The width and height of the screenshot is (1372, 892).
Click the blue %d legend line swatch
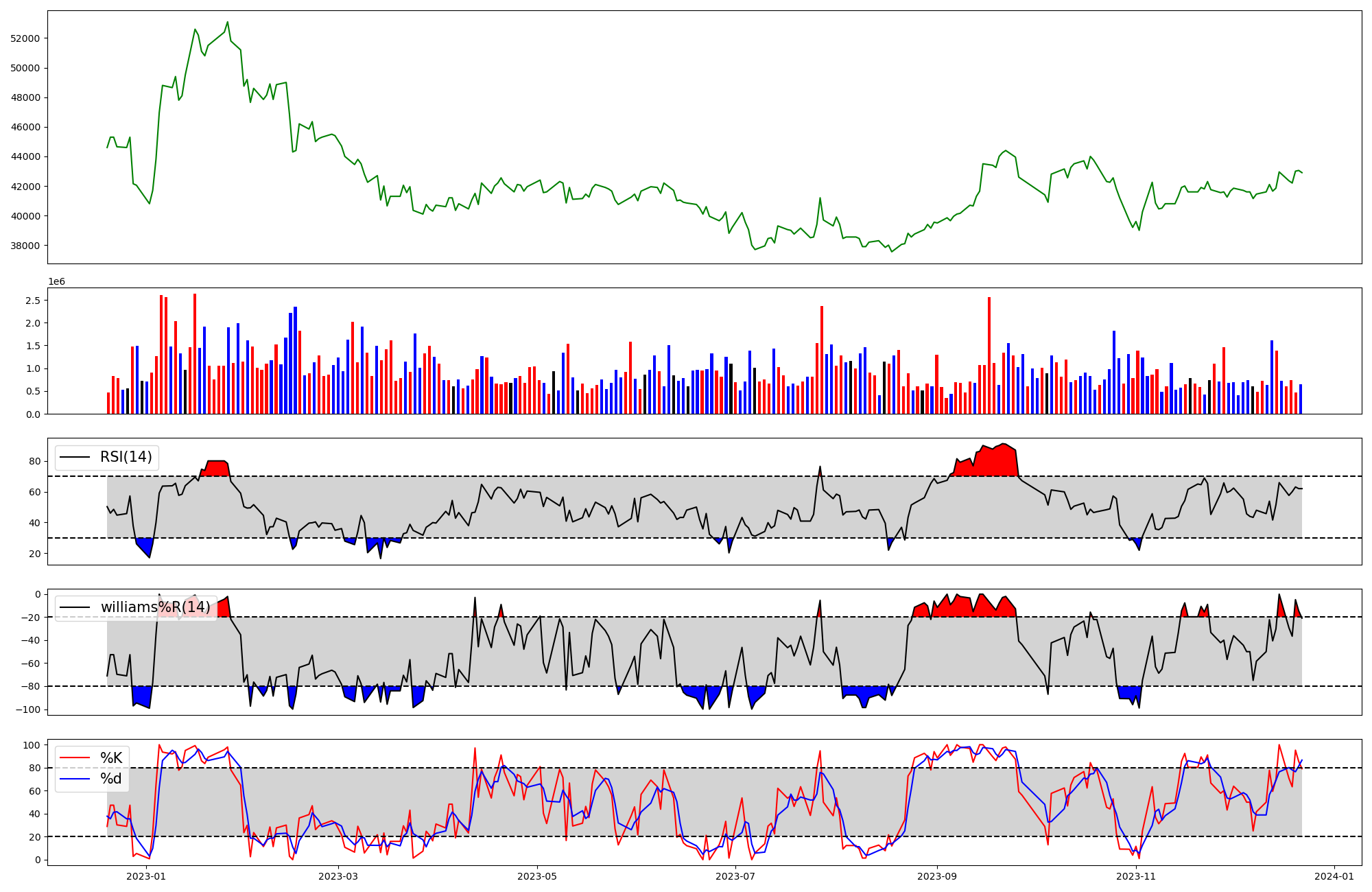coord(75,778)
